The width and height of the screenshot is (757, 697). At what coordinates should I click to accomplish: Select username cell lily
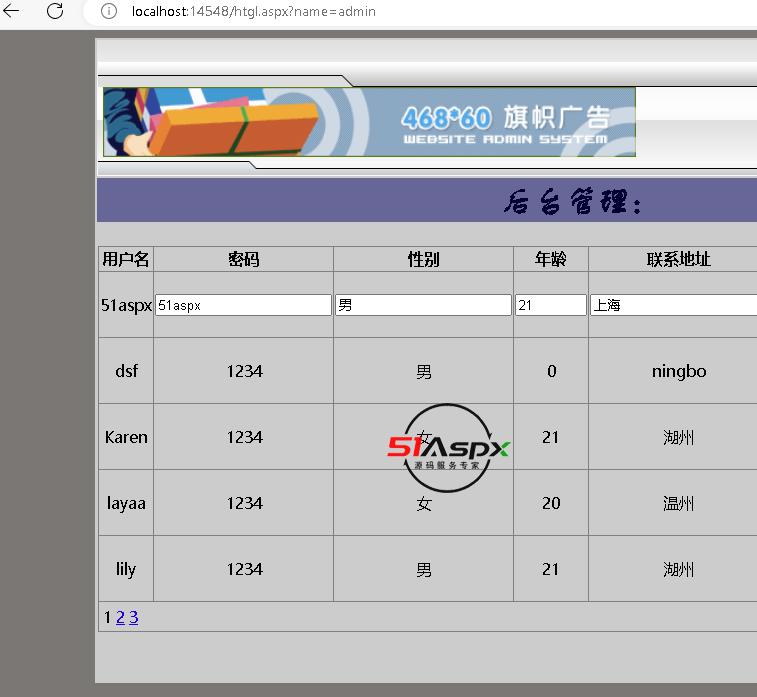click(126, 569)
